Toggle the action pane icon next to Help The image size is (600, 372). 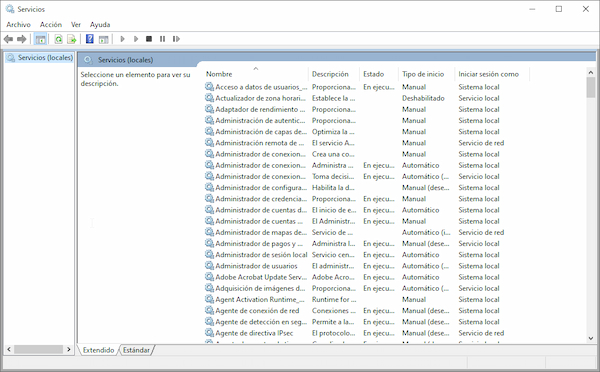[103, 39]
